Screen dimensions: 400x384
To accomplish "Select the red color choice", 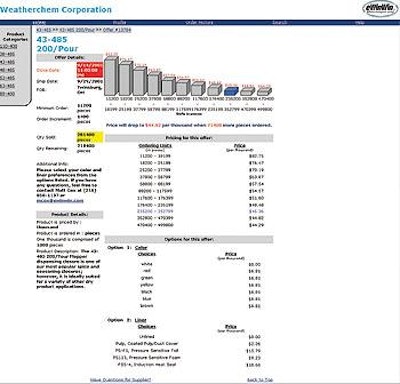I will coord(147,271).
